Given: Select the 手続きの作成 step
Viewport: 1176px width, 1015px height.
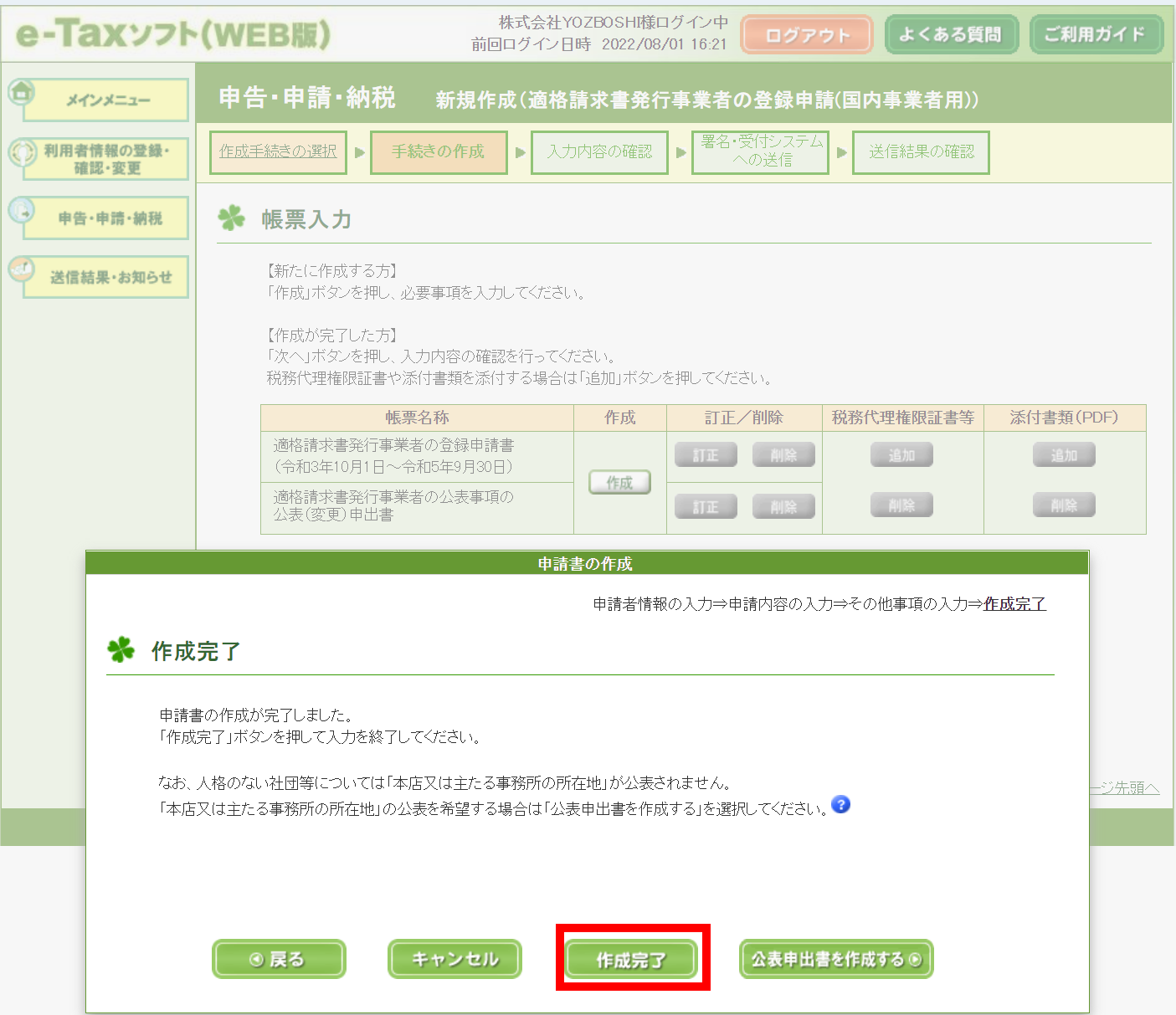Looking at the screenshot, I should [x=439, y=152].
